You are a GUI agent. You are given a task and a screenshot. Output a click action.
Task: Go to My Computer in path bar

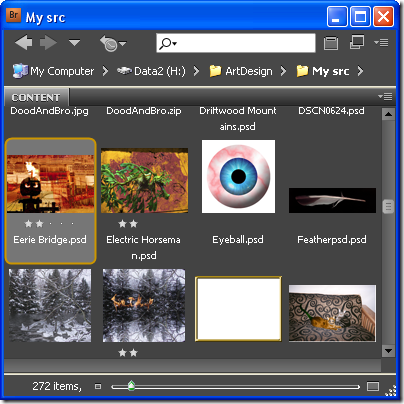click(53, 71)
